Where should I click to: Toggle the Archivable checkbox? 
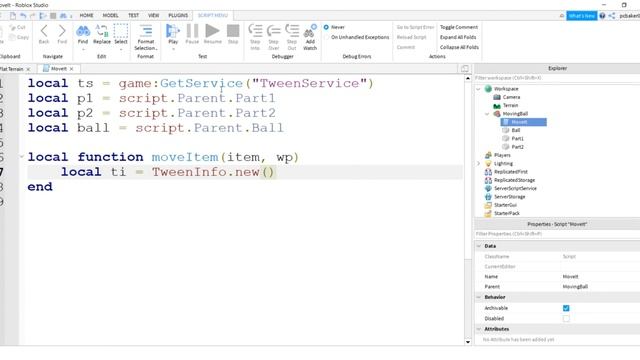click(566, 308)
